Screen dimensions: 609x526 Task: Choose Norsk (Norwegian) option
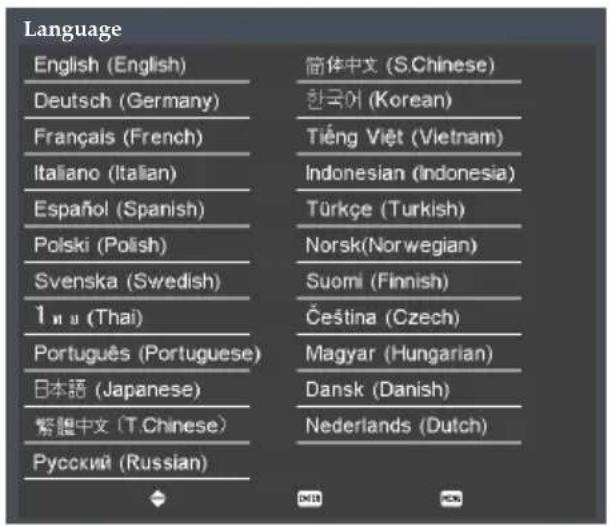point(391,246)
